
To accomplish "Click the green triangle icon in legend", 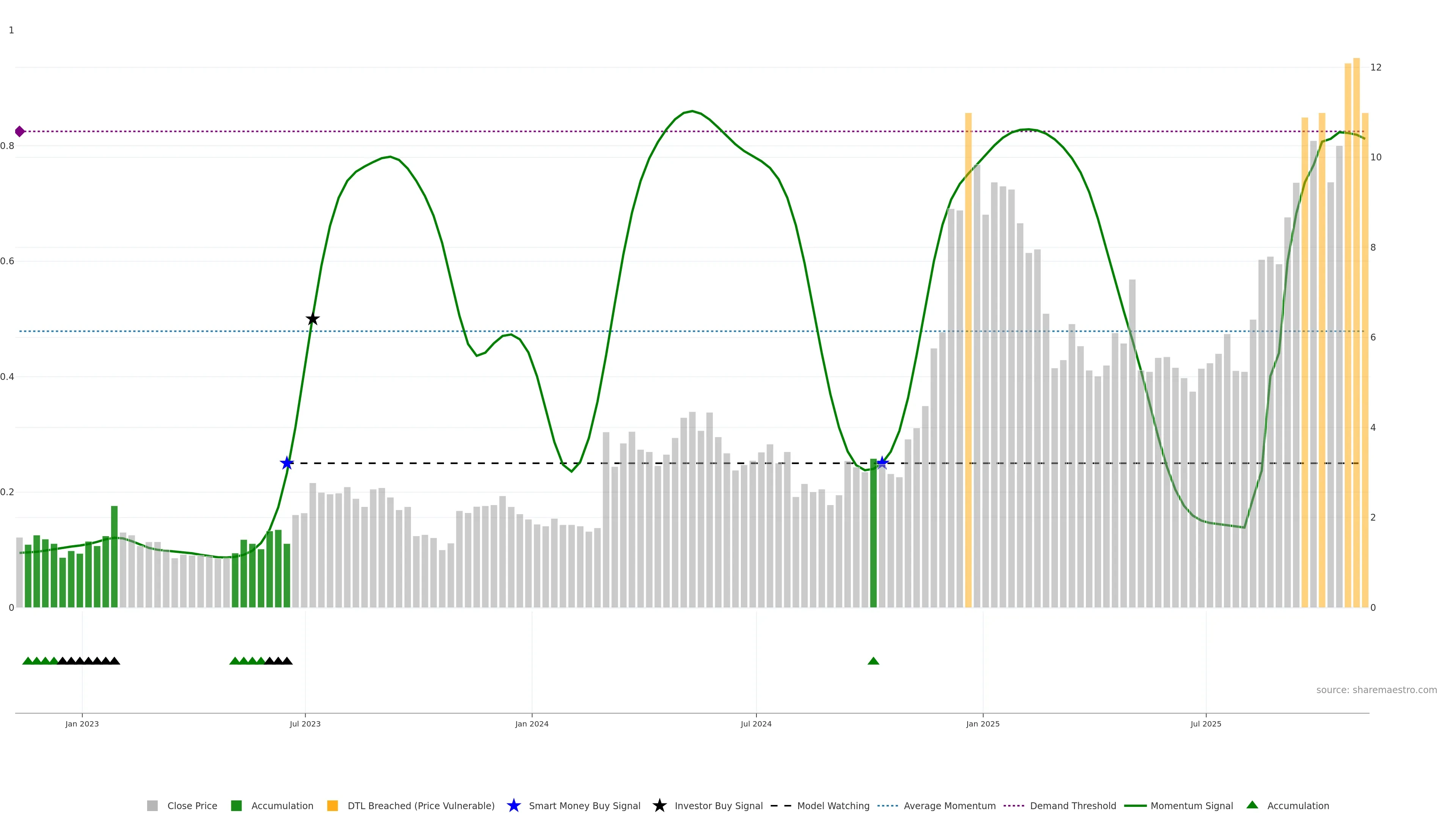I will click(x=1252, y=805).
